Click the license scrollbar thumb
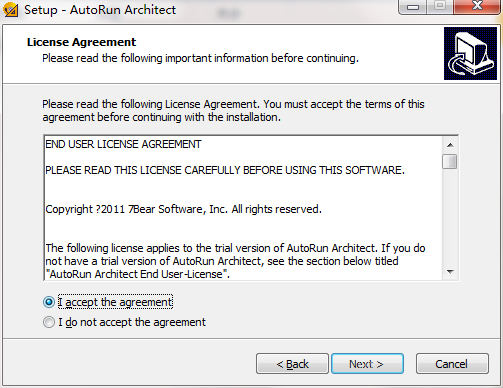This screenshot has height=388, width=503. pyautogui.click(x=450, y=162)
